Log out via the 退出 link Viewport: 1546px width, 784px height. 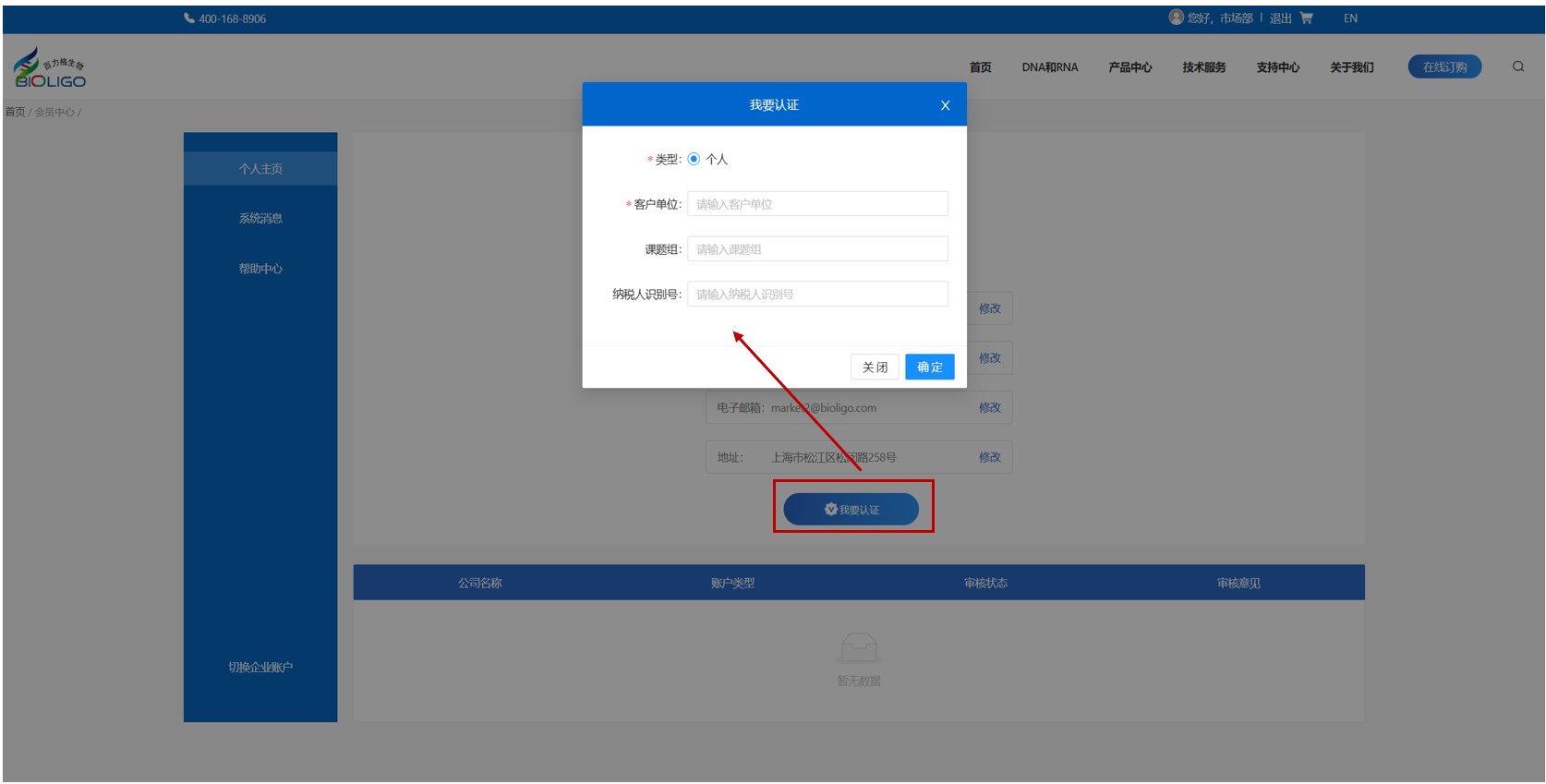1281,18
